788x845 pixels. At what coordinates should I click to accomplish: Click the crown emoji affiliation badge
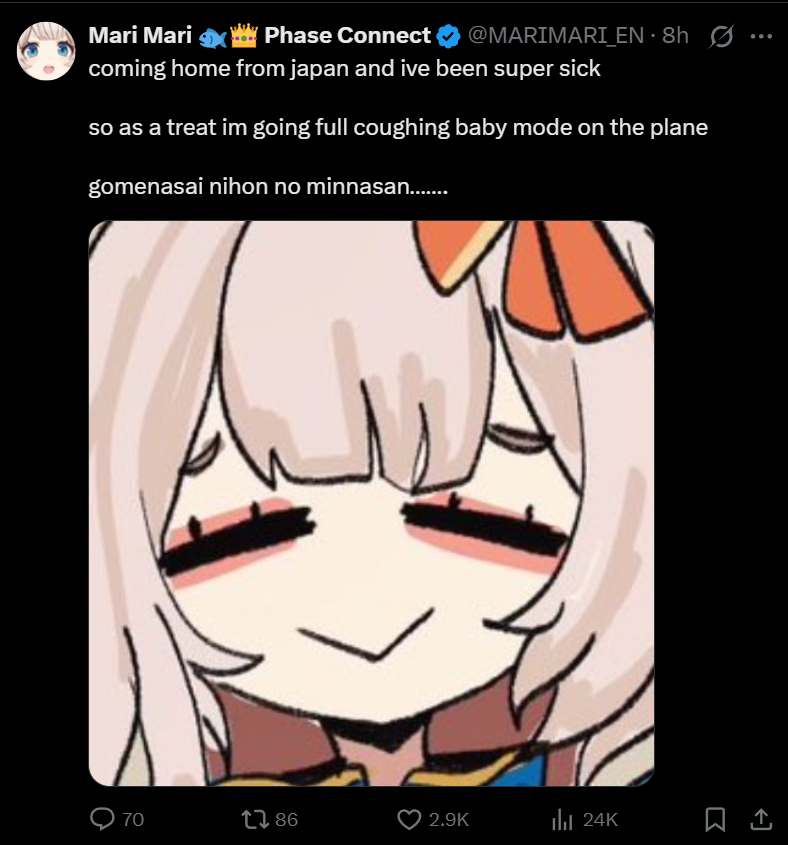coord(244,36)
